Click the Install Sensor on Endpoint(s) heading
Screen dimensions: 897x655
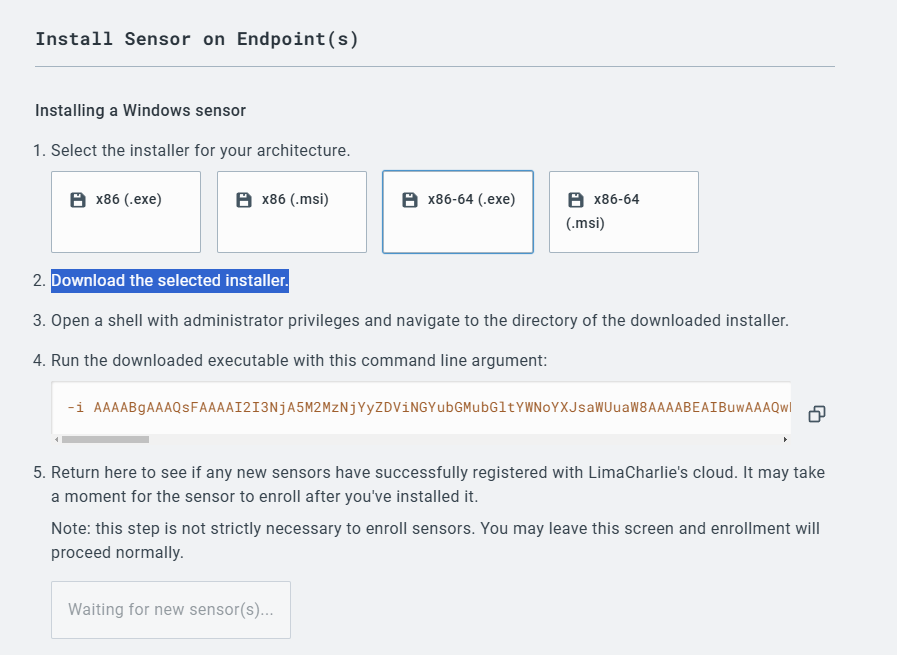tap(197, 39)
